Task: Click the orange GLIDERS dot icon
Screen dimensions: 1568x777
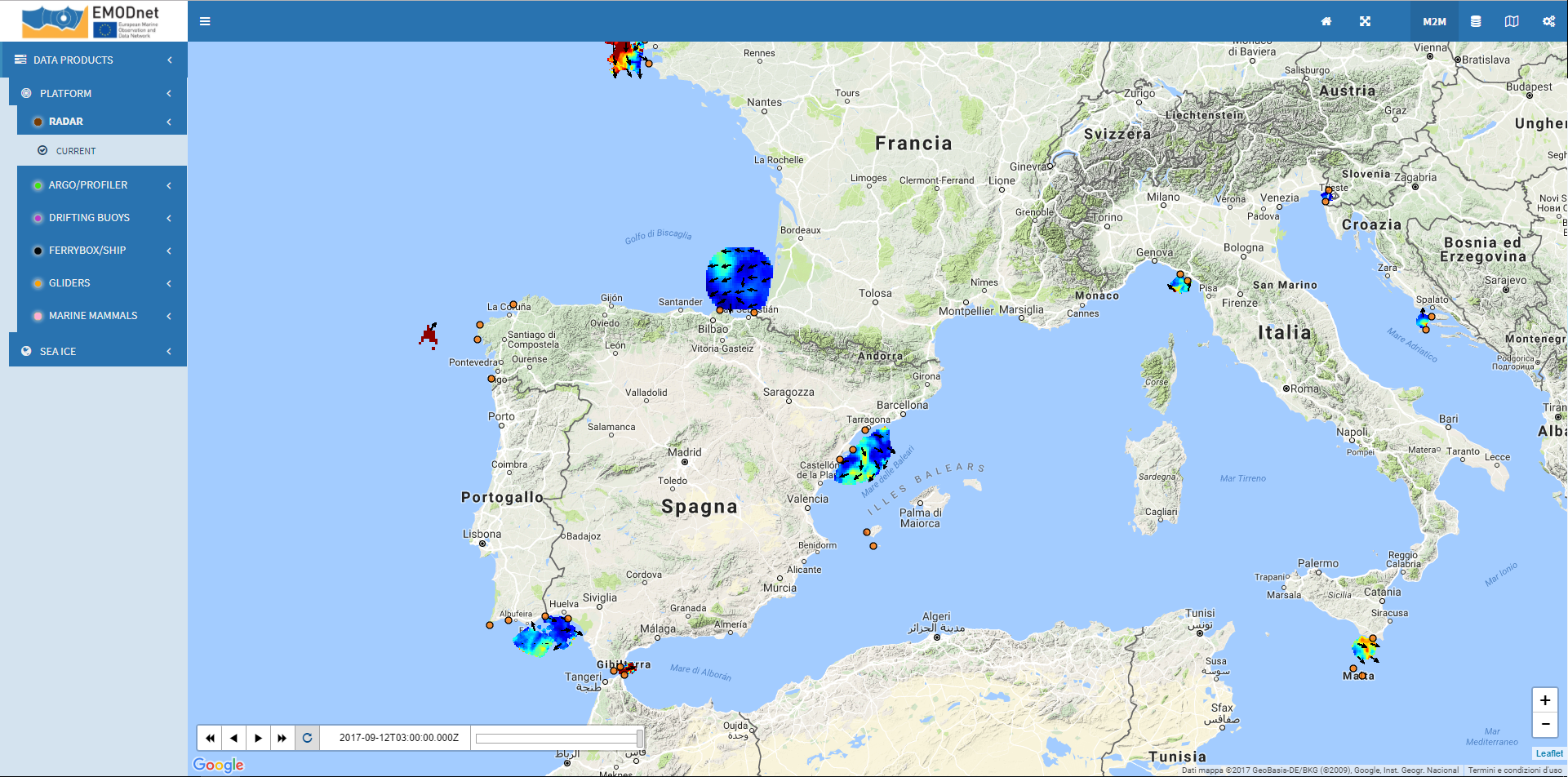Action: pyautogui.click(x=38, y=283)
